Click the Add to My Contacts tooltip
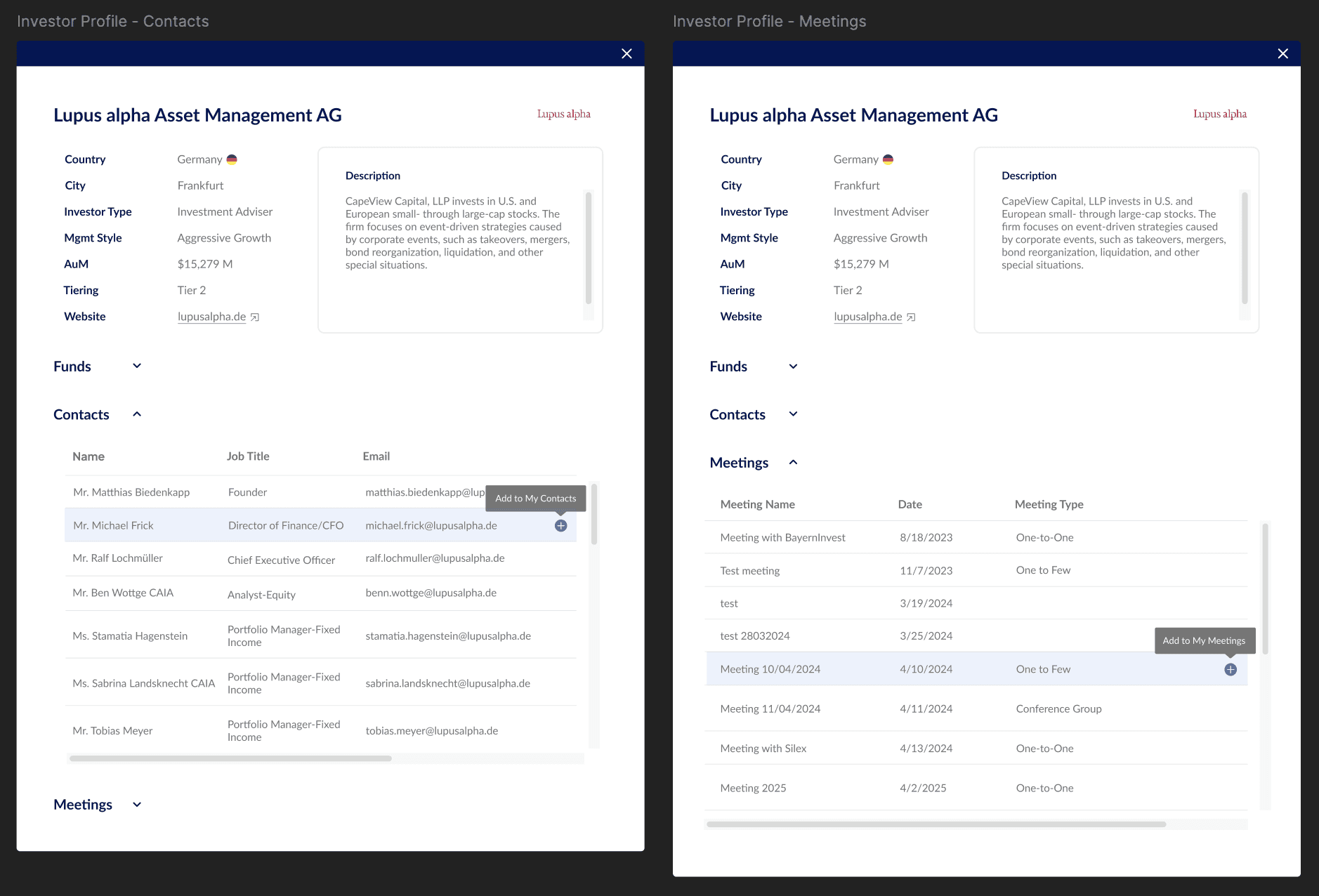The height and width of the screenshot is (896, 1319). [535, 498]
